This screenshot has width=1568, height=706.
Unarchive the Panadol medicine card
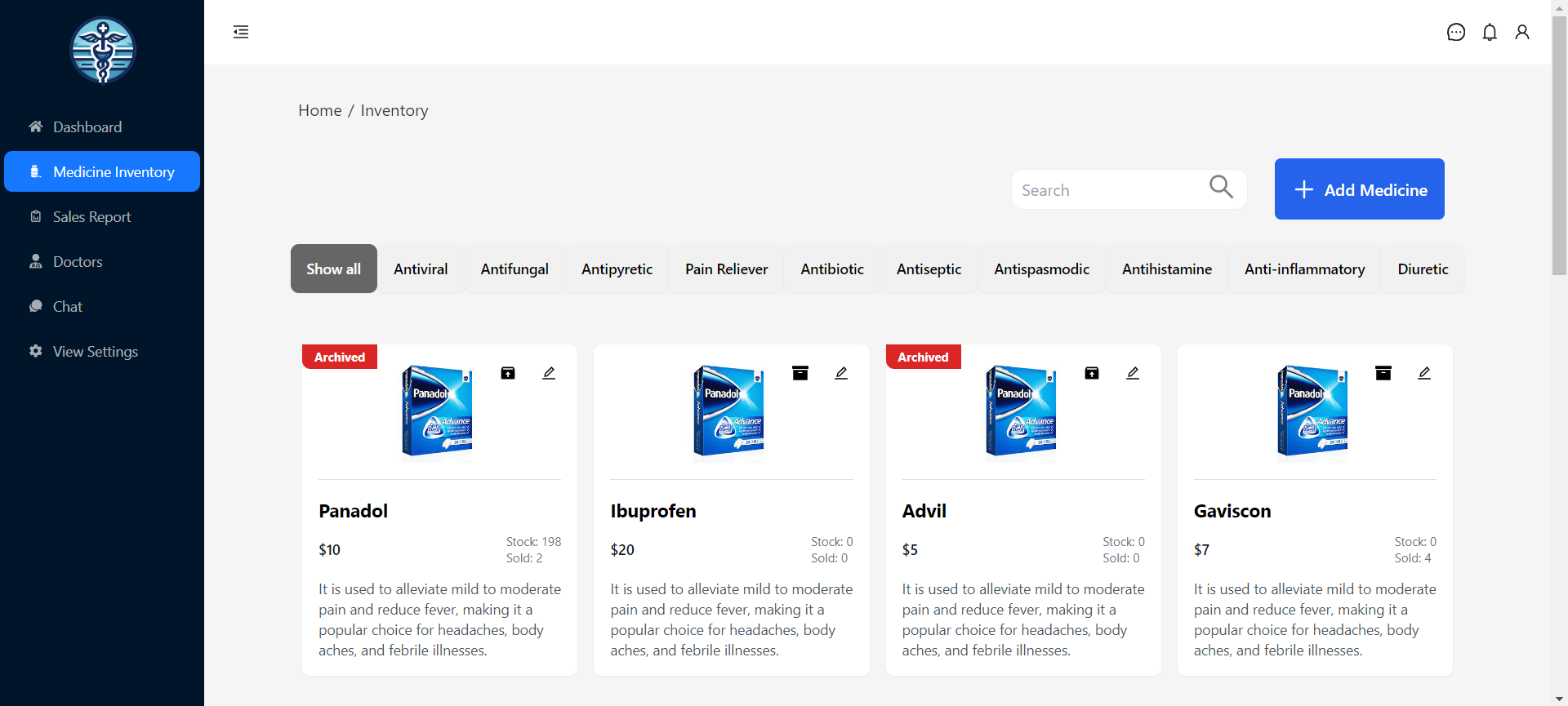[x=508, y=373]
